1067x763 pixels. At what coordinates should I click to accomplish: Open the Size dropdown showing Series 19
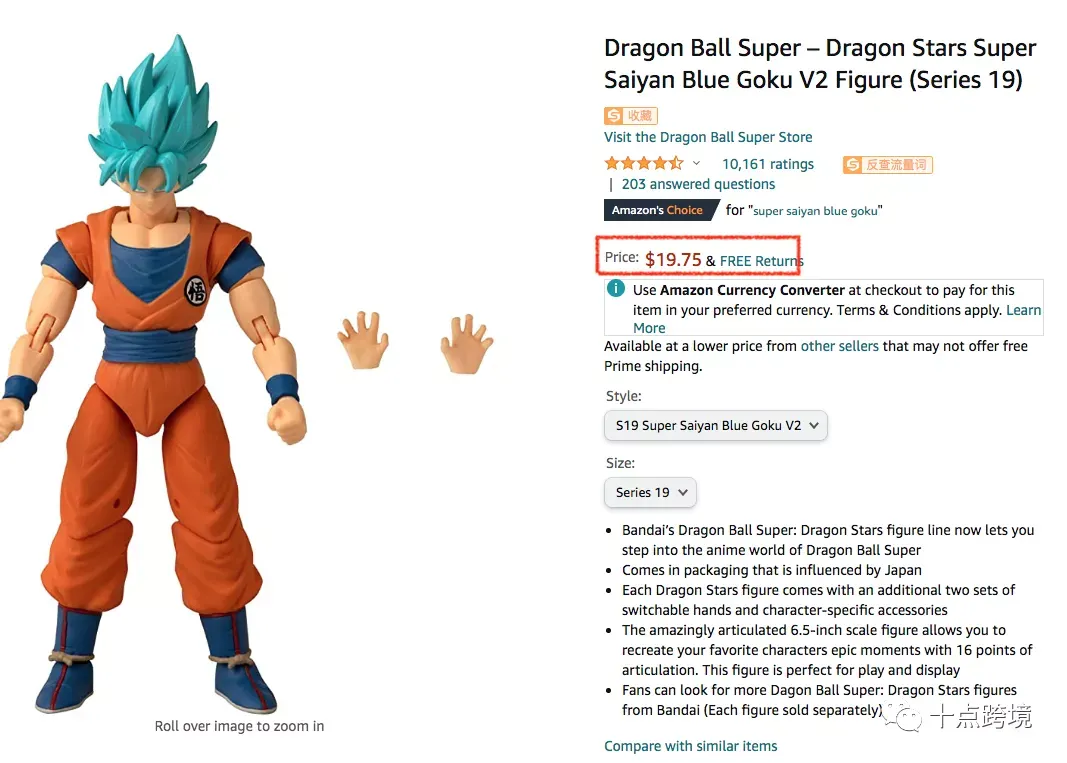point(650,492)
